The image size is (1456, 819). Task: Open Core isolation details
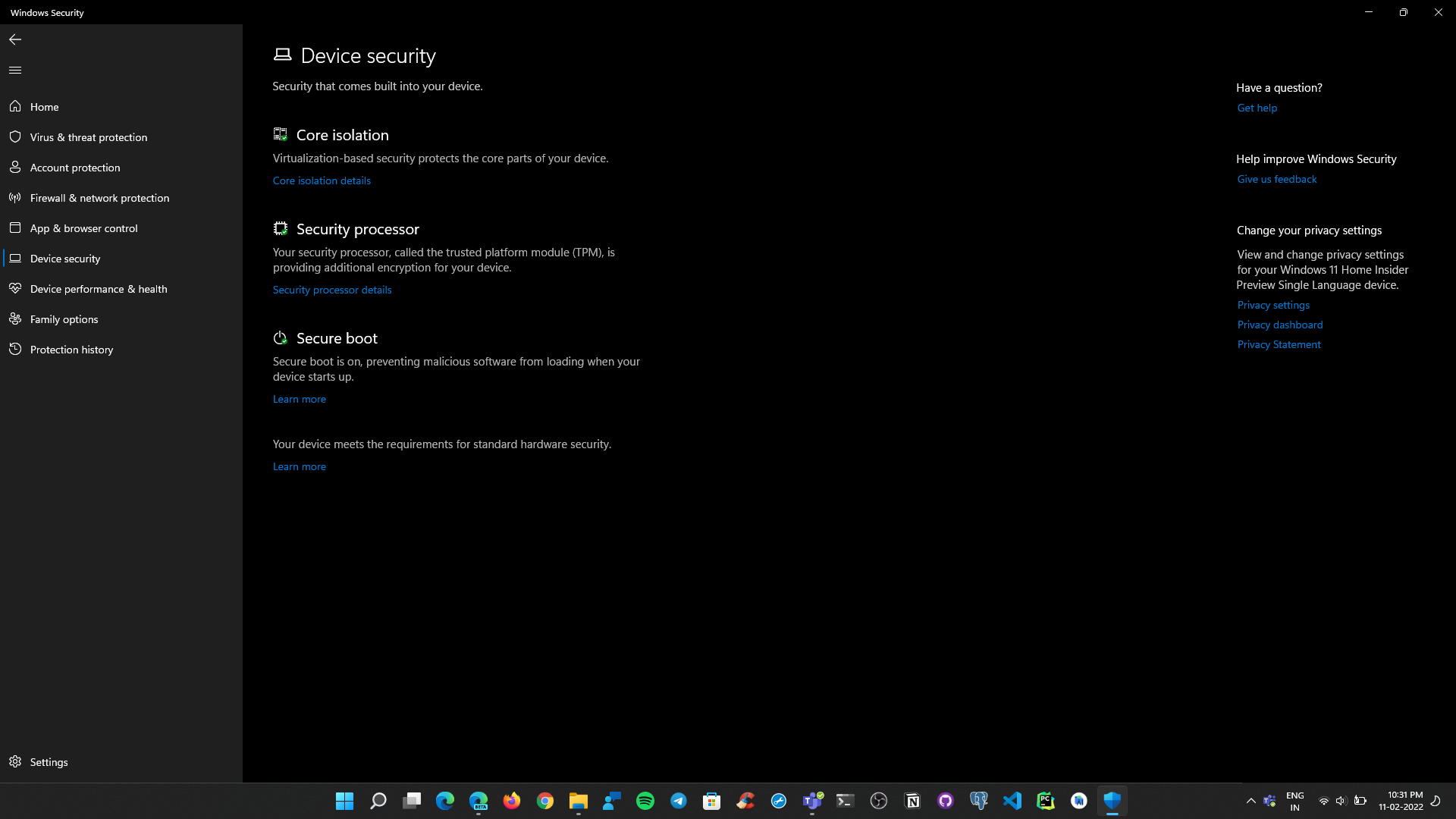(x=322, y=180)
